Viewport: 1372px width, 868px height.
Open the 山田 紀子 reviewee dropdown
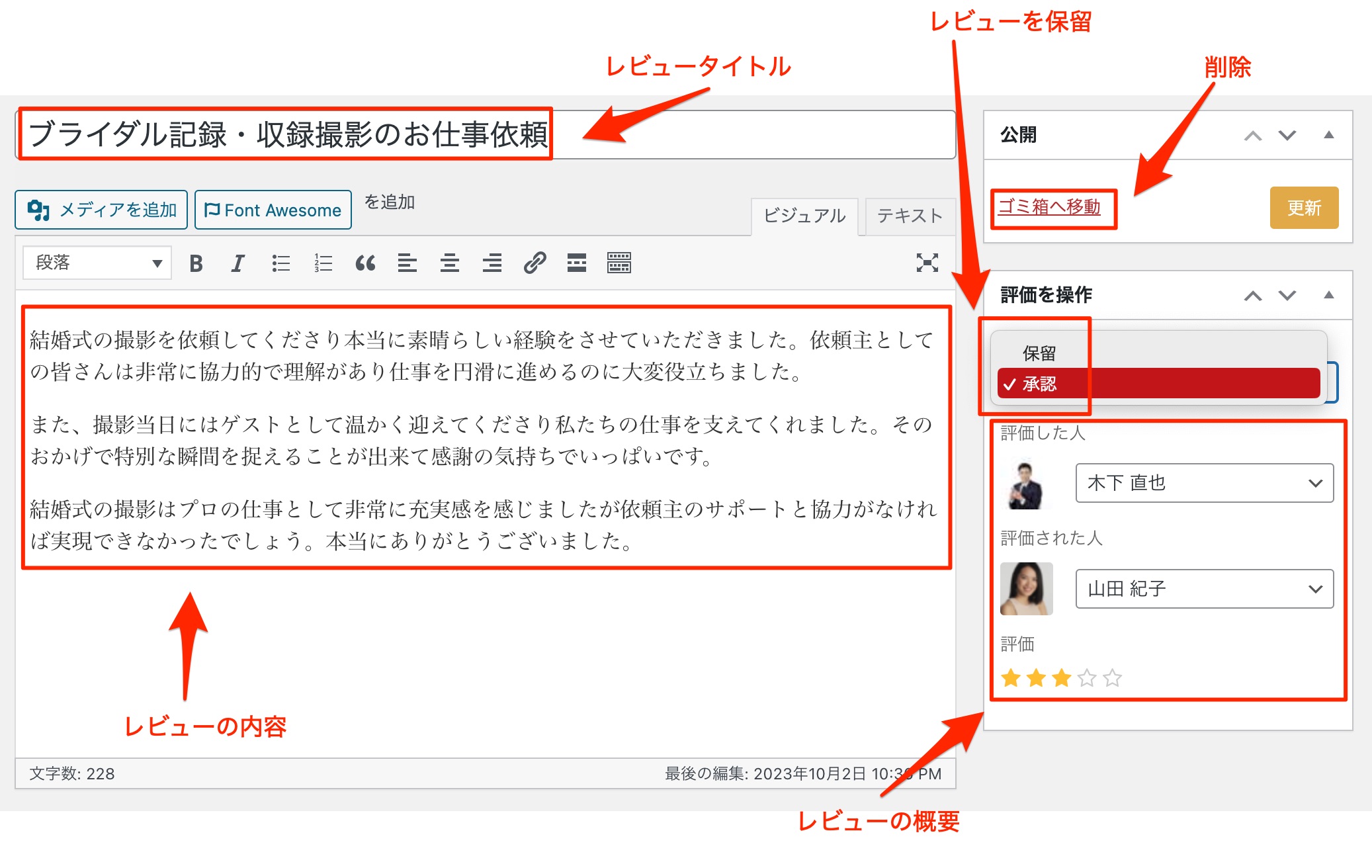click(1204, 589)
